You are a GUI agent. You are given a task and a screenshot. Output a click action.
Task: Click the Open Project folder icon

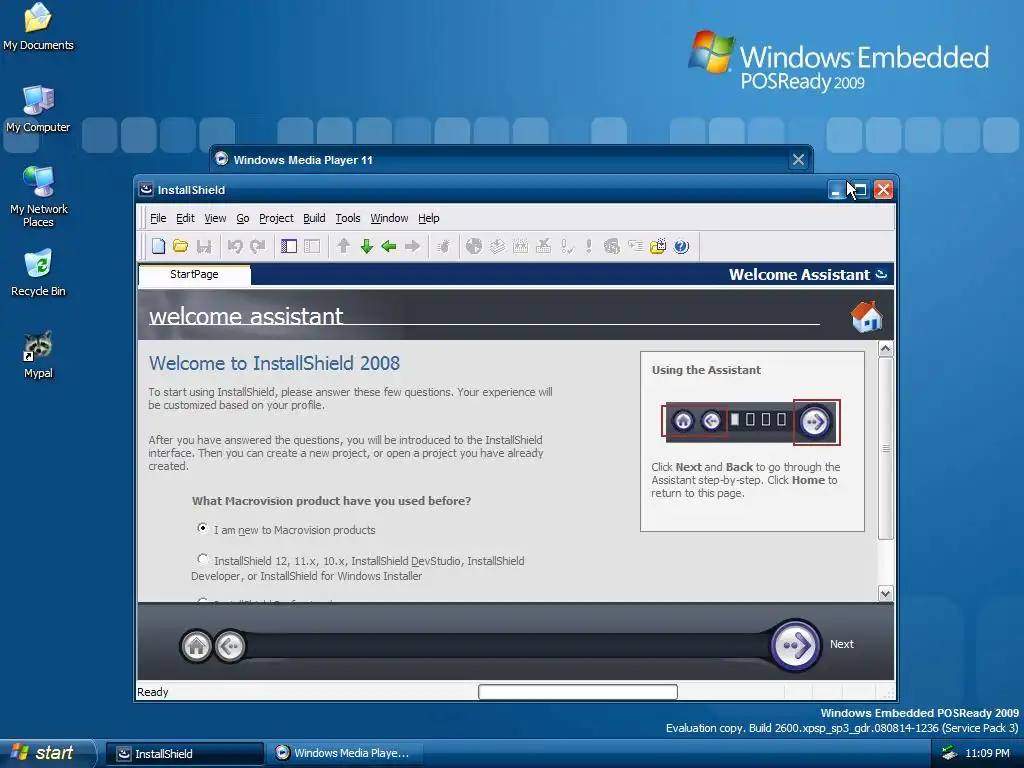pos(180,246)
